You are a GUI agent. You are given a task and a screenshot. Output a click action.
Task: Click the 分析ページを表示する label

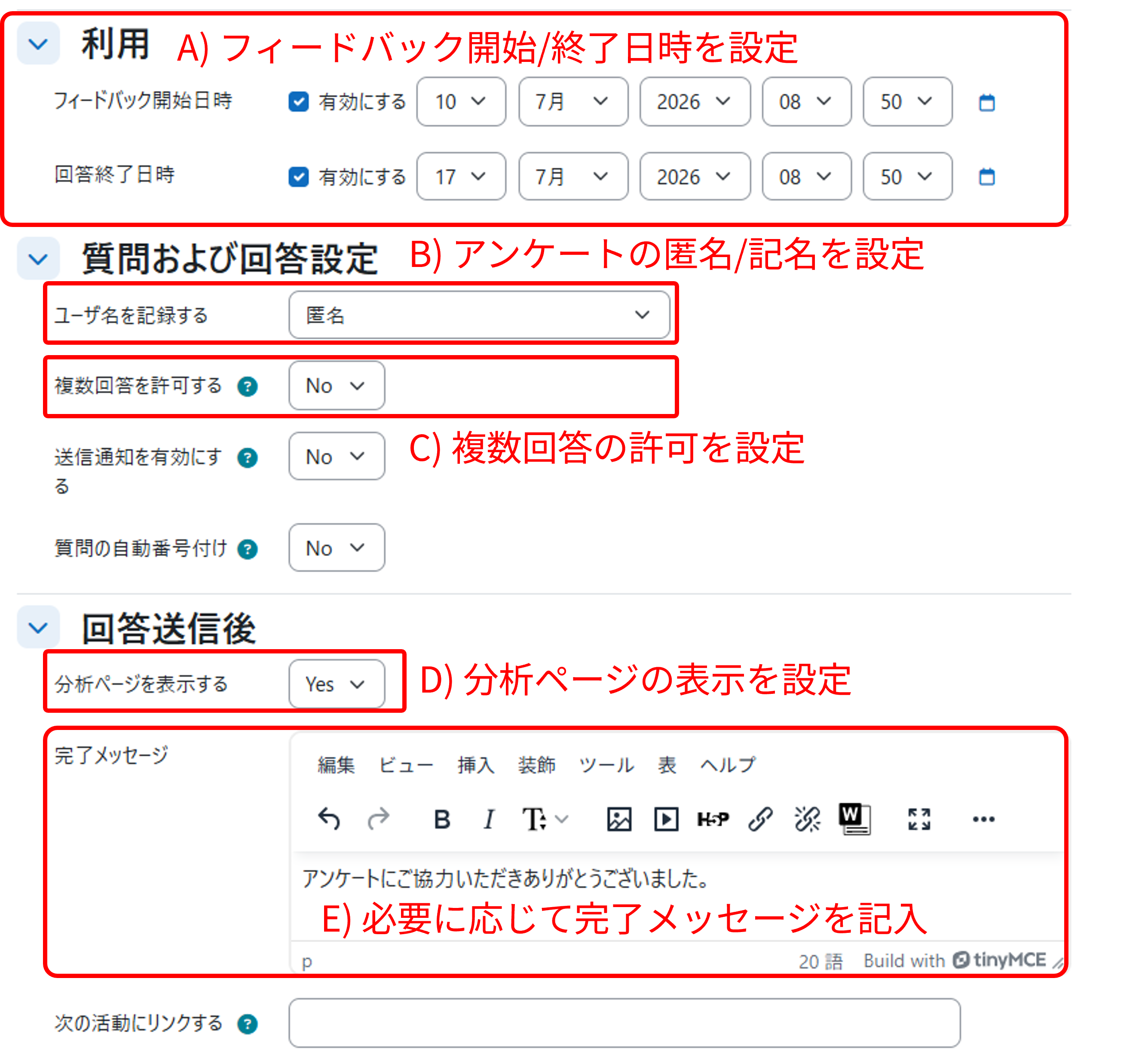(141, 684)
